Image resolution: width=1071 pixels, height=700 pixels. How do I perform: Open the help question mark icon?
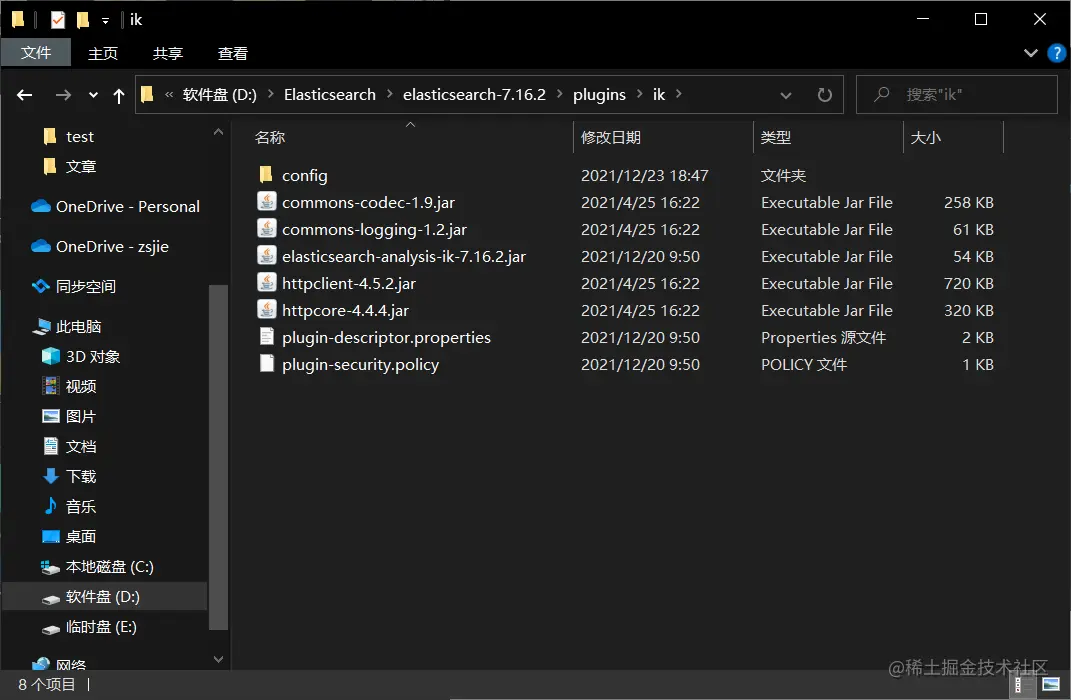tap(1056, 53)
